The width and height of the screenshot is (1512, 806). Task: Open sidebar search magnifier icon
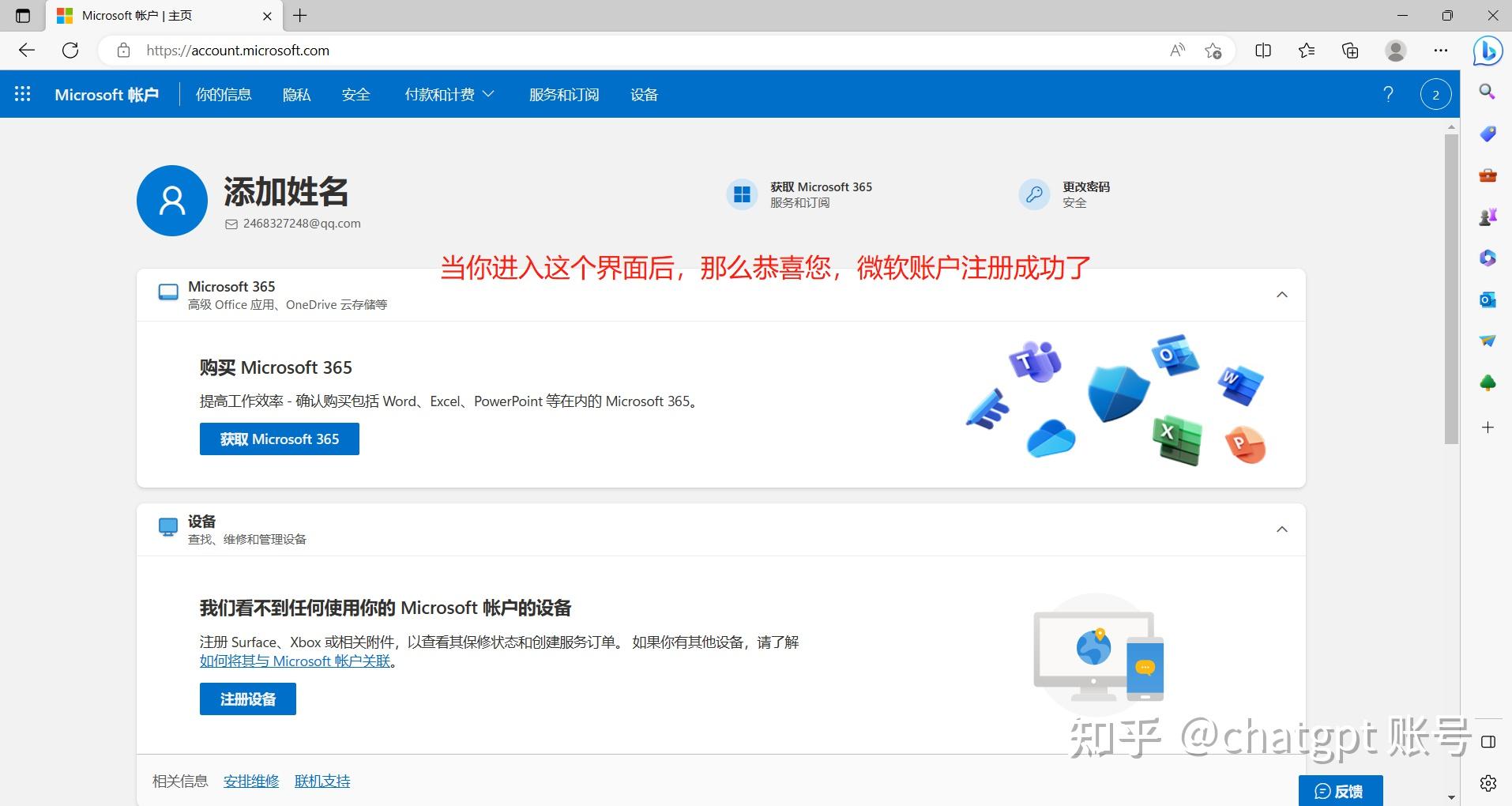point(1488,92)
